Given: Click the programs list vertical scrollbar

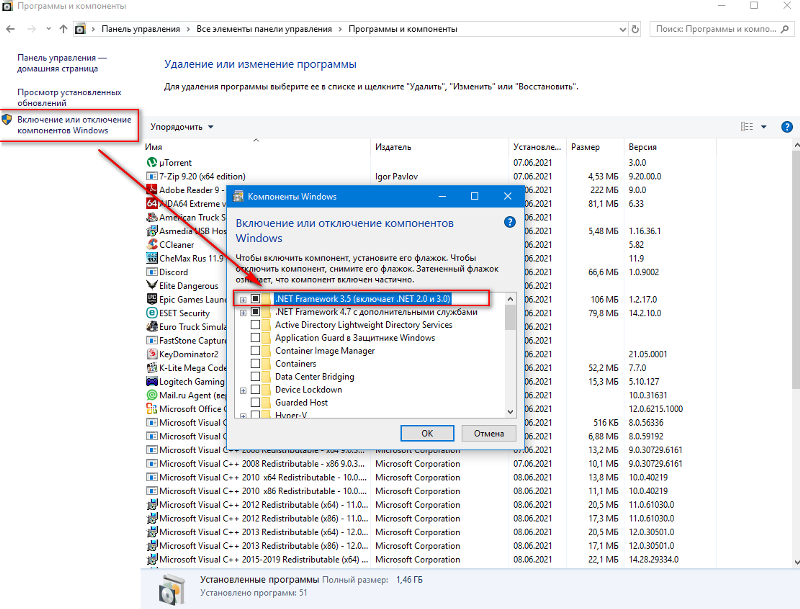Looking at the screenshot, I should click(x=796, y=269).
